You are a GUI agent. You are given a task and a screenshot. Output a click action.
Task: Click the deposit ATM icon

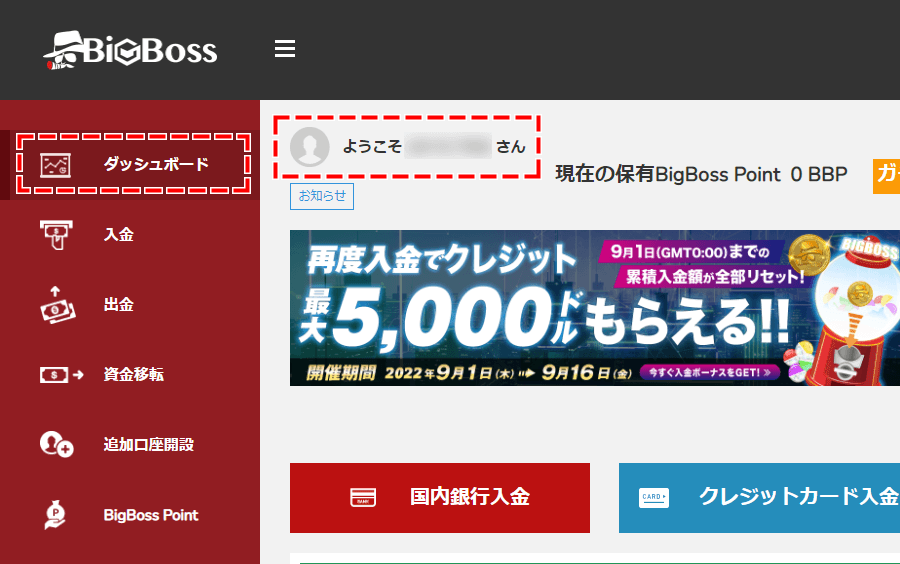point(56,235)
